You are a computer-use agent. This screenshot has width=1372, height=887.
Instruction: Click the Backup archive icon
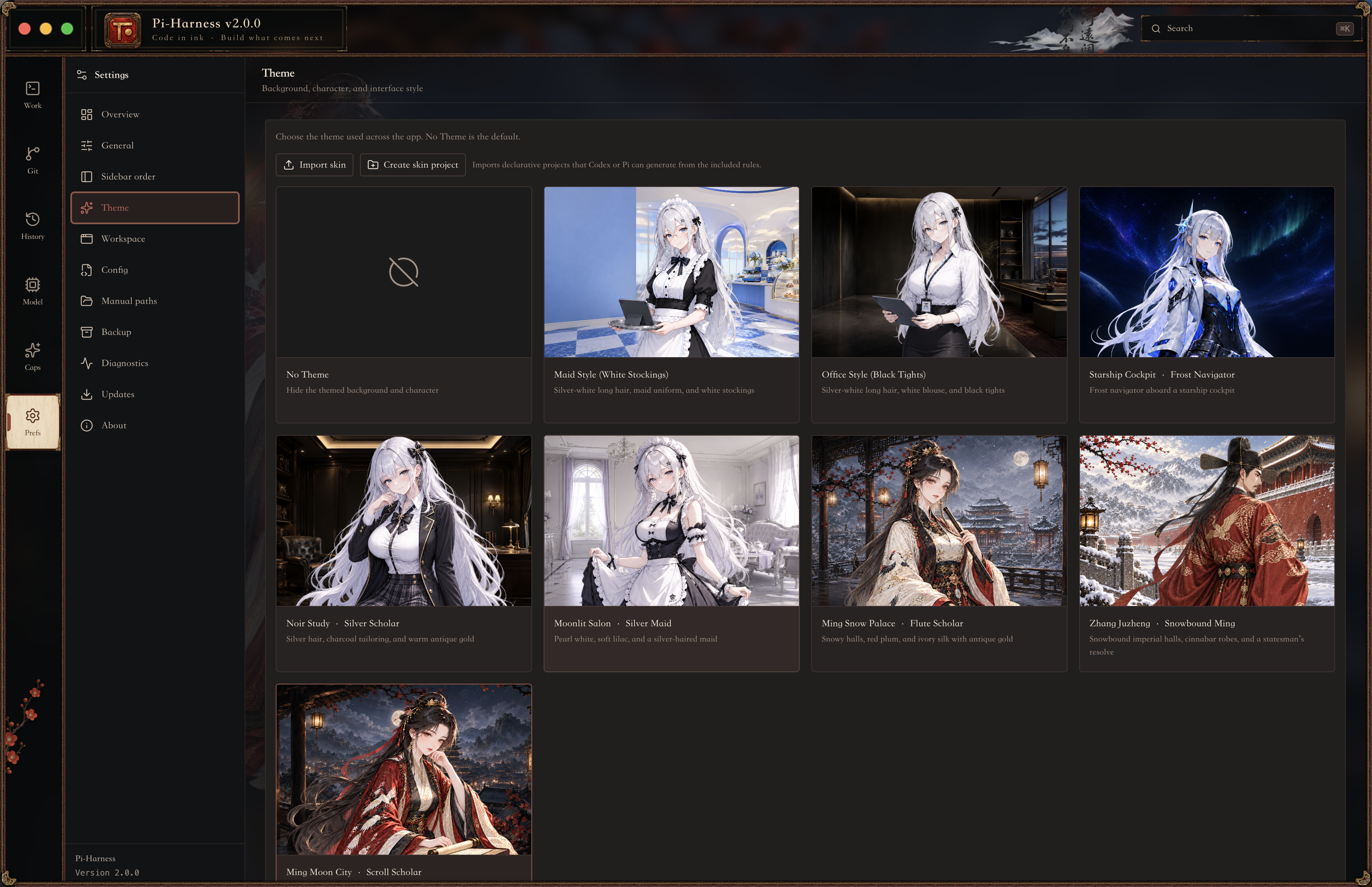click(x=86, y=332)
